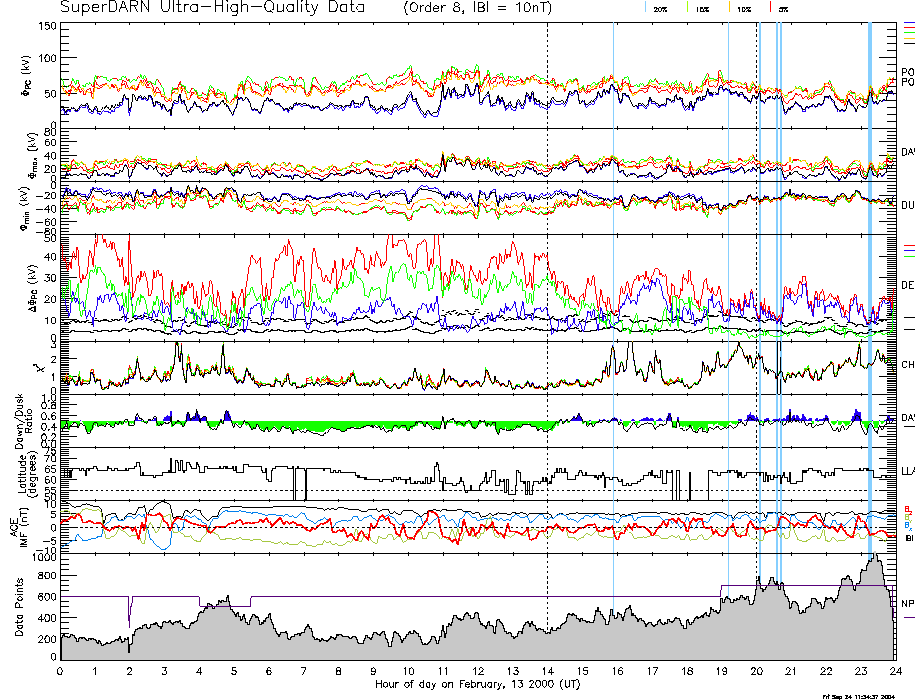Screen dimensions: 915x700
Task: Click the hour "6" tick label on x-axis
Action: pyautogui.click(x=269, y=671)
